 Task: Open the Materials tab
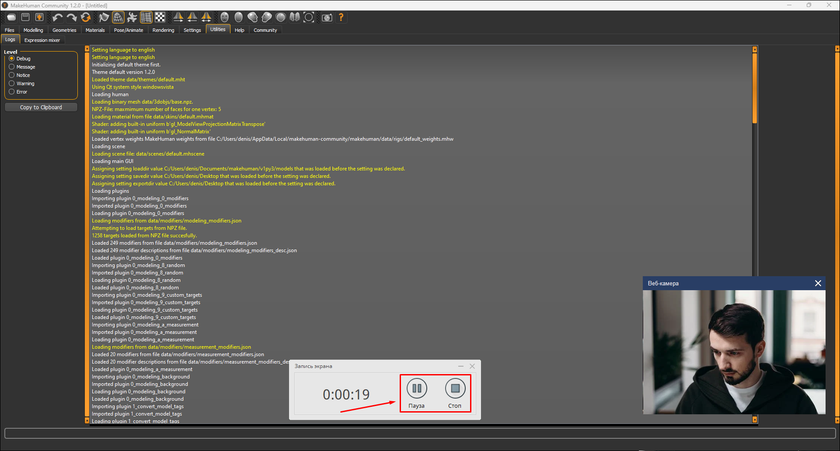pyautogui.click(x=95, y=30)
